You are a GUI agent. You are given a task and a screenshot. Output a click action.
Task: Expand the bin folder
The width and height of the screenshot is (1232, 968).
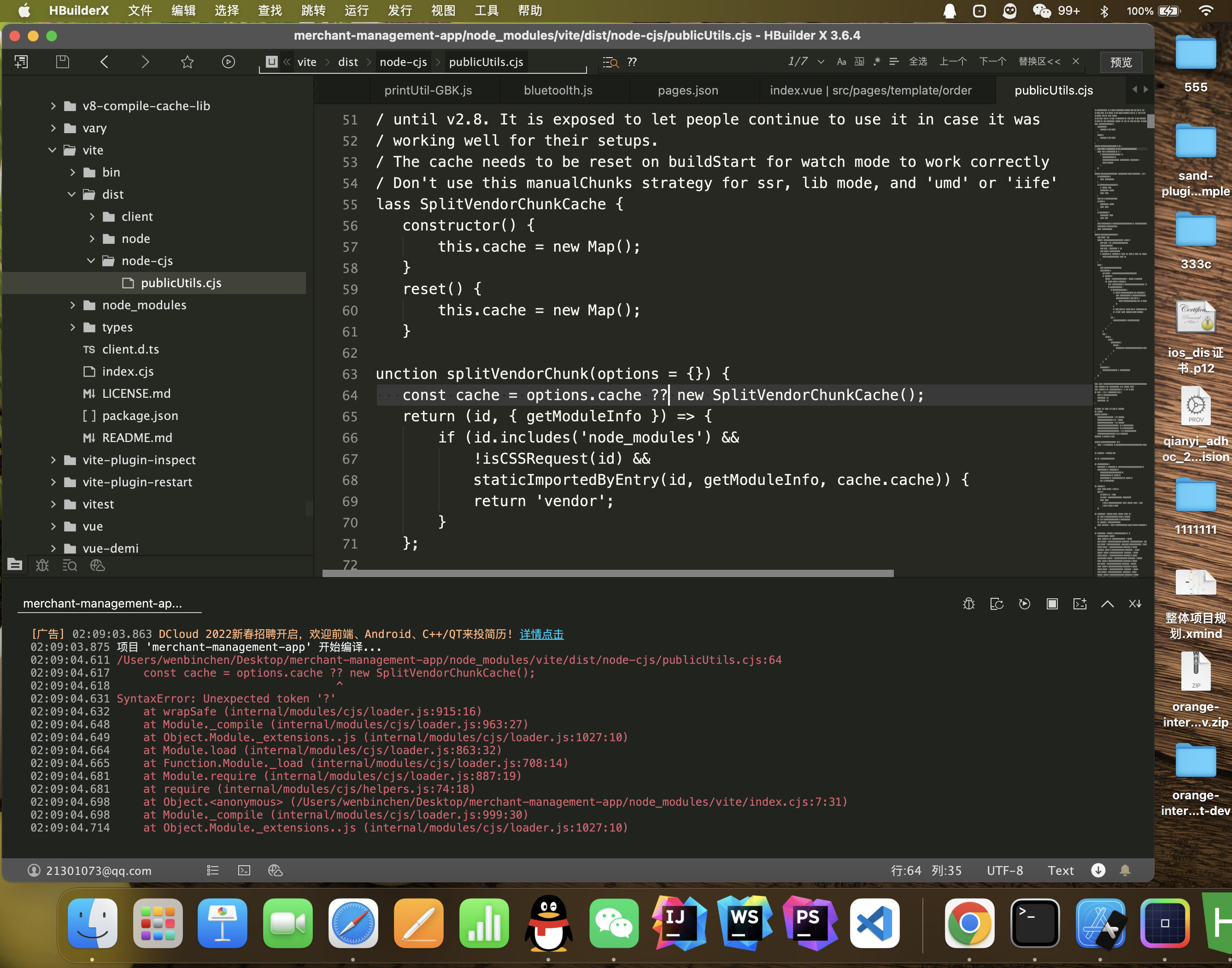click(x=72, y=172)
